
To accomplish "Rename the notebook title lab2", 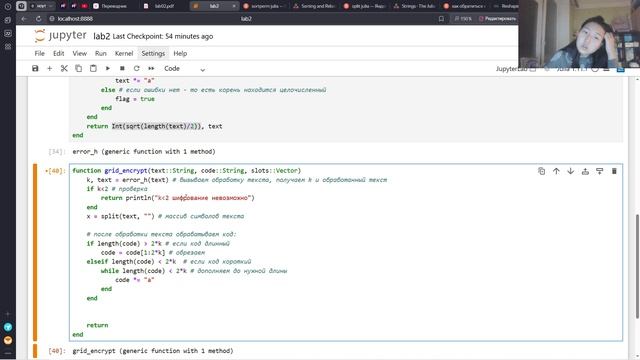I will point(102,36).
